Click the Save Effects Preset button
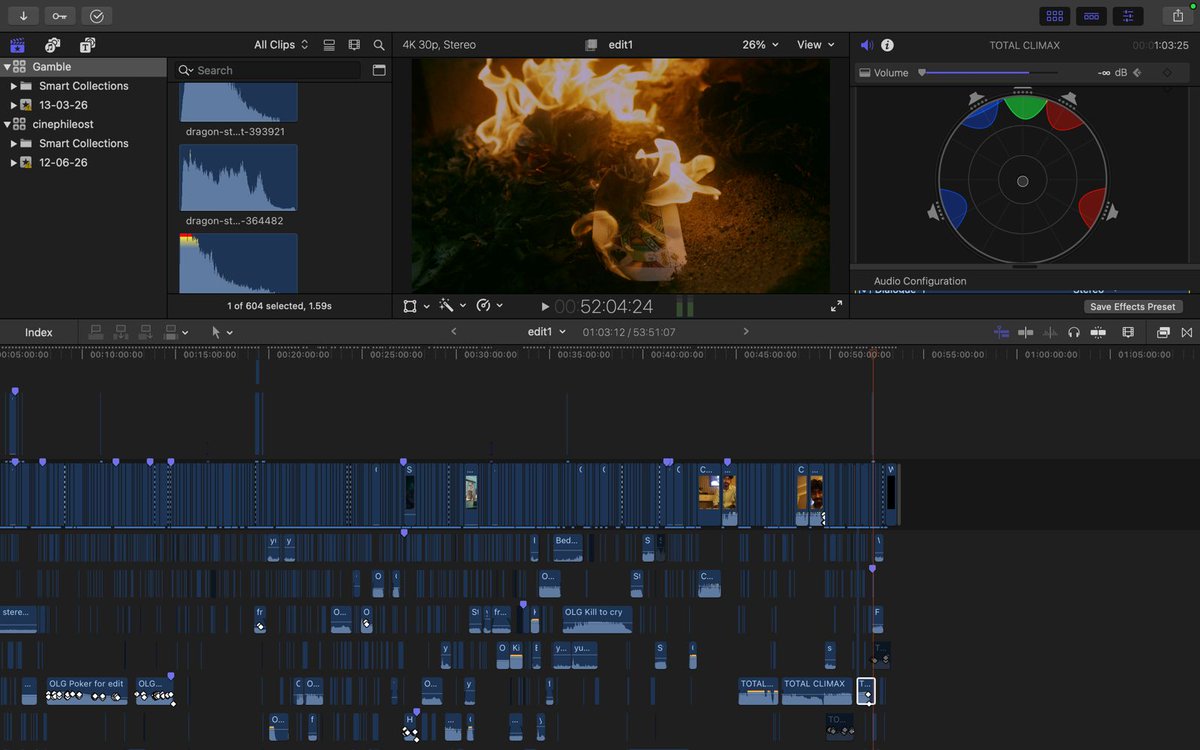Image resolution: width=1200 pixels, height=750 pixels. [x=1132, y=307]
